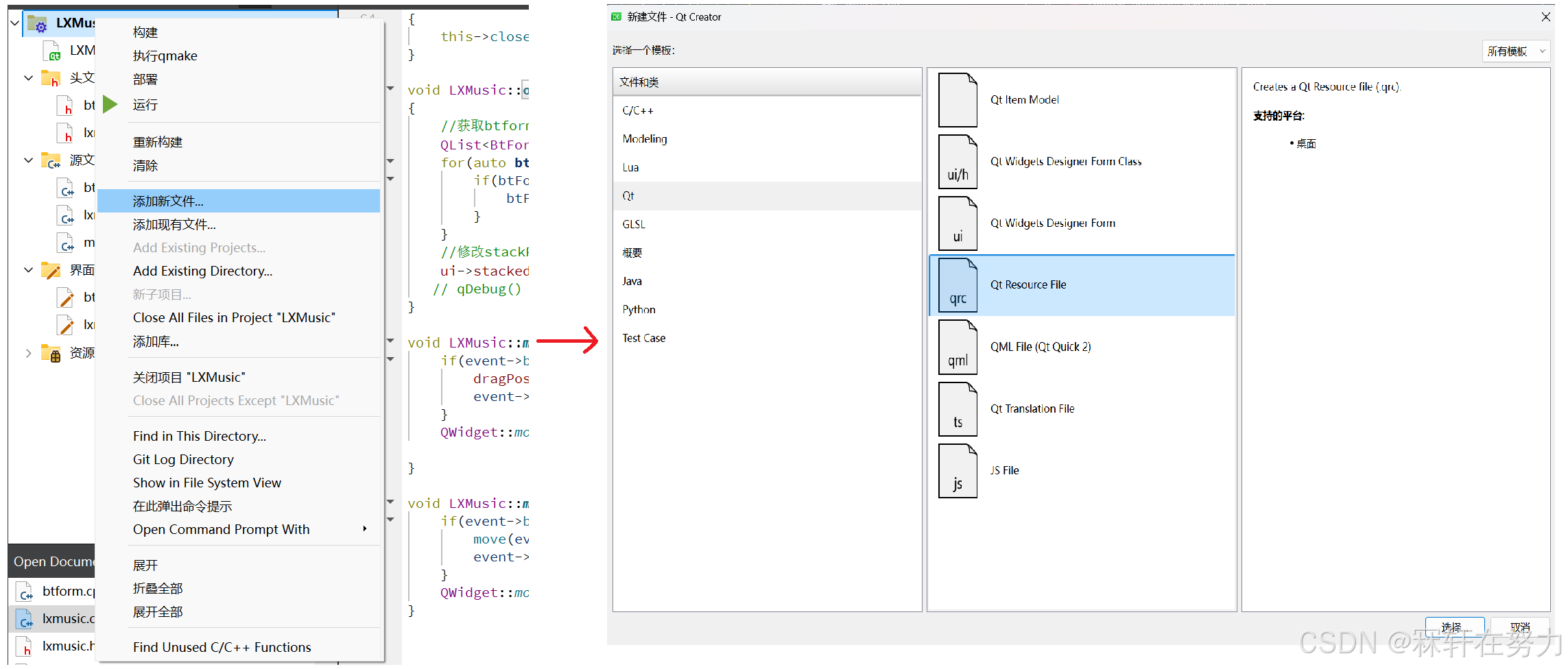1568x669 pixels.
Task: Select Close All Files in Project "LXMusic"
Action: (x=235, y=318)
